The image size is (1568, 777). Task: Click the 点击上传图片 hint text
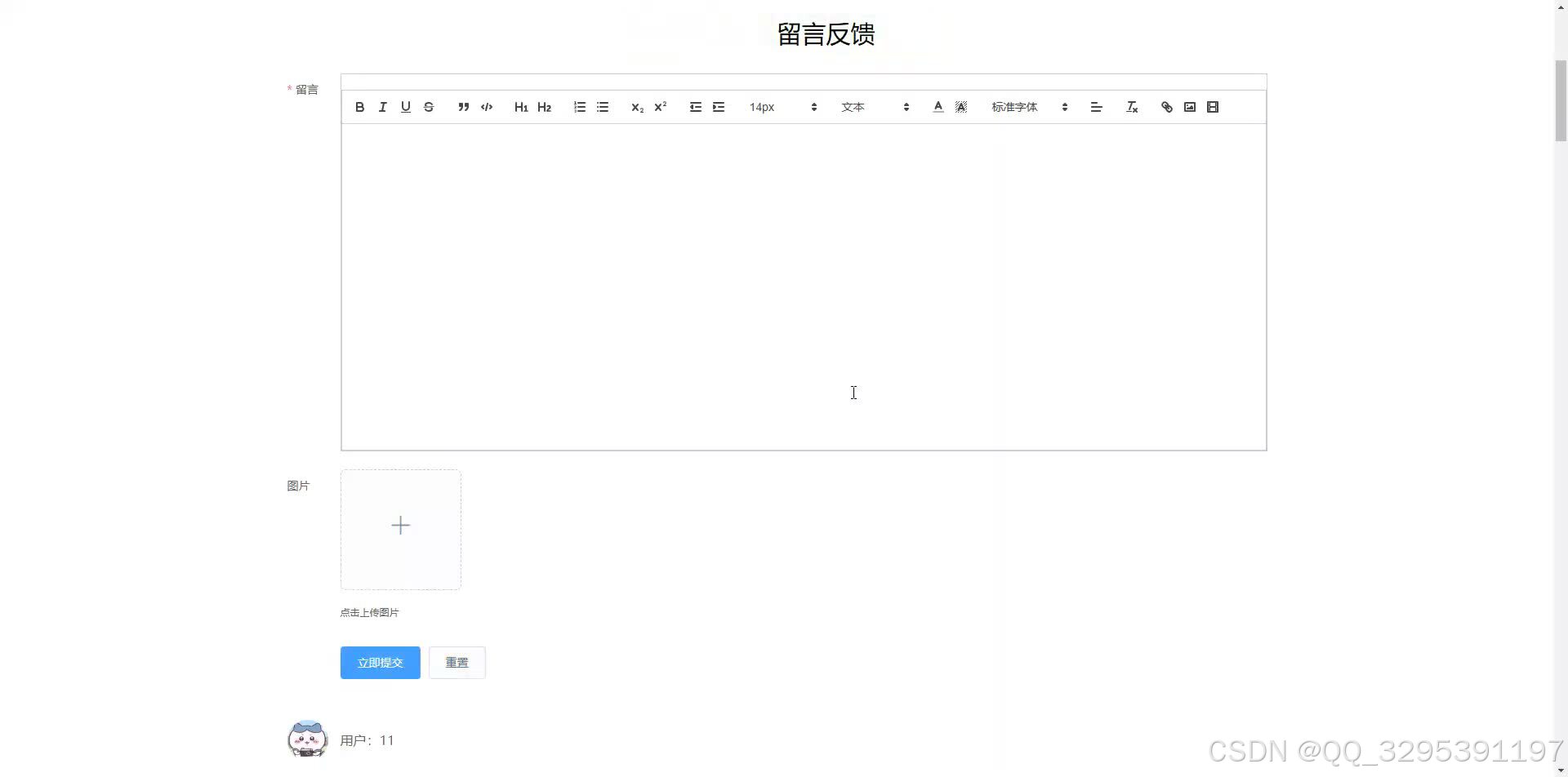coord(369,612)
